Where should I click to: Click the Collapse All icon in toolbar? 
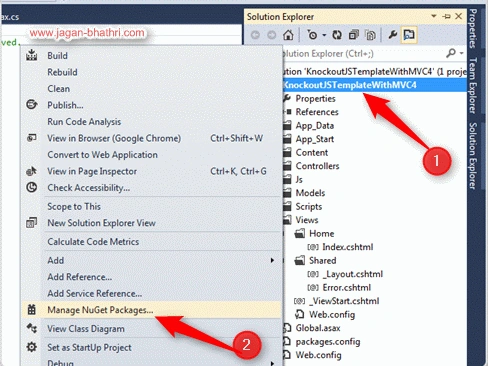point(354,35)
